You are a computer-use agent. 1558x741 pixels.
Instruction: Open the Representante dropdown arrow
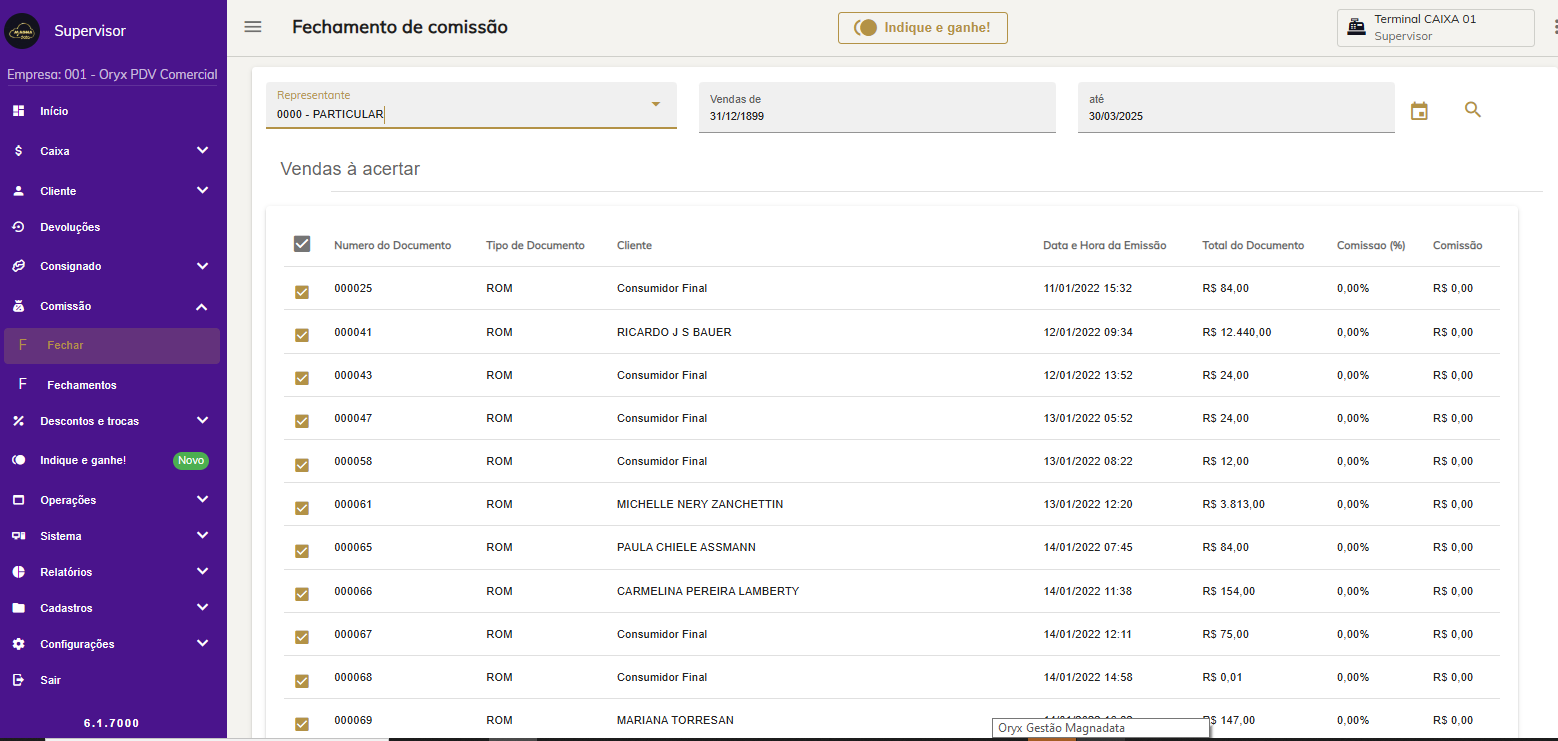tap(656, 105)
